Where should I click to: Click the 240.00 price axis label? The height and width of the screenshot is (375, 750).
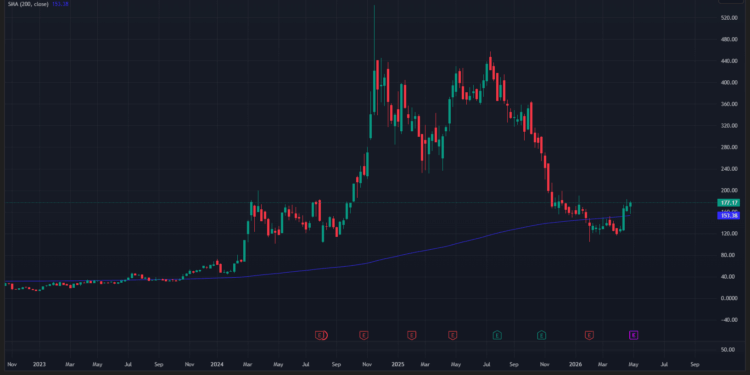point(728,169)
